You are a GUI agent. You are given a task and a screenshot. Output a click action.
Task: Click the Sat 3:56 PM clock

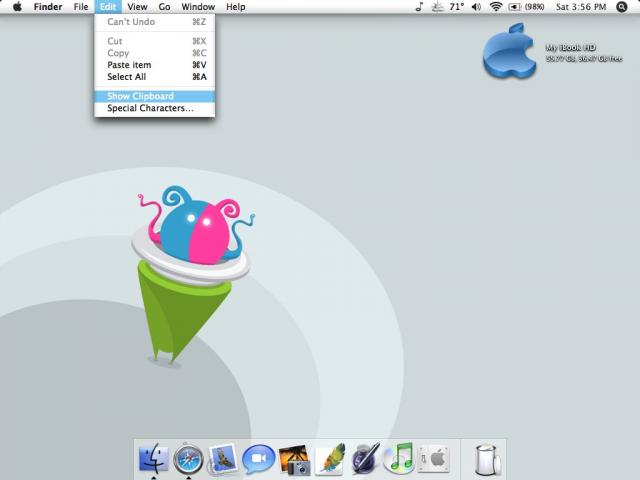coord(581,7)
